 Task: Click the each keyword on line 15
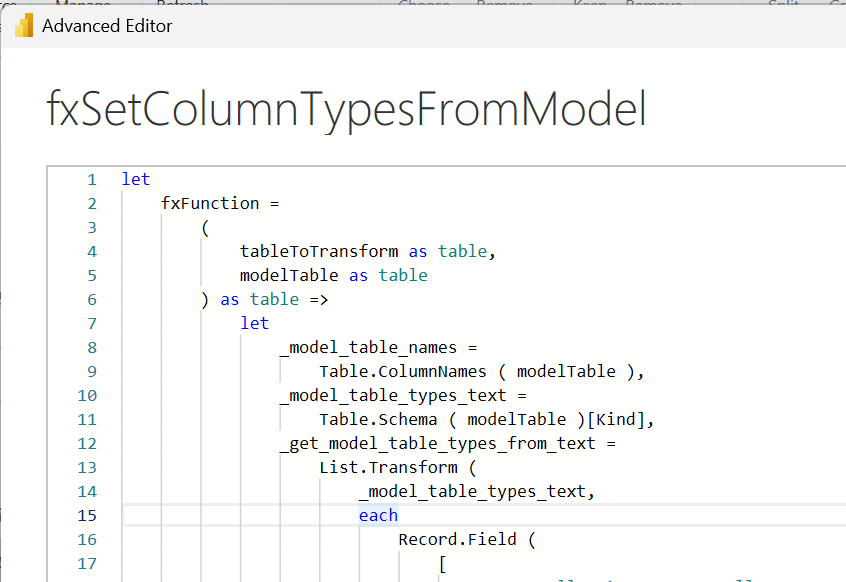378,515
